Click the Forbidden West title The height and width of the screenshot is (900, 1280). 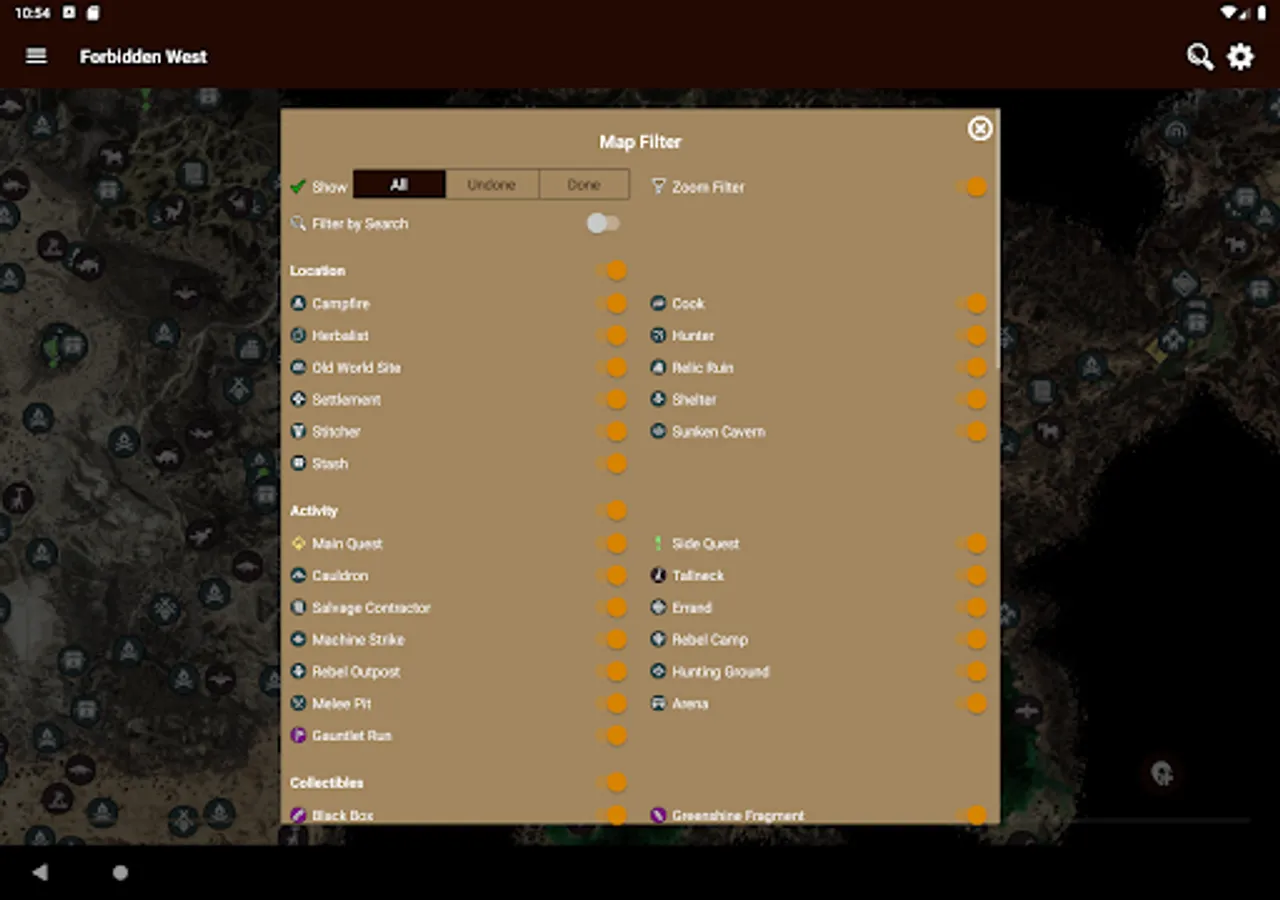coord(143,57)
